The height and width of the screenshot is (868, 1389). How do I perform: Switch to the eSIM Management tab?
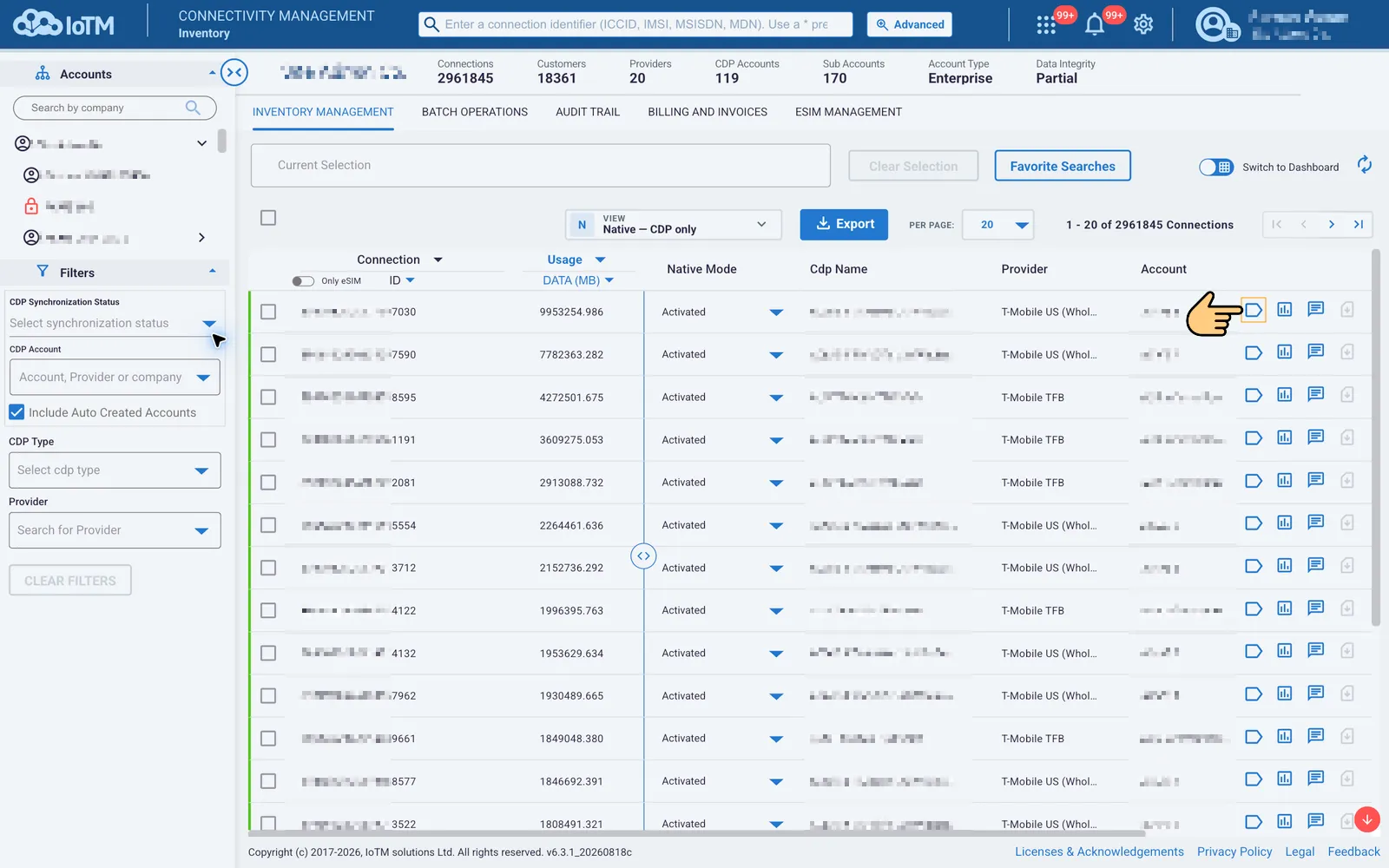(848, 112)
